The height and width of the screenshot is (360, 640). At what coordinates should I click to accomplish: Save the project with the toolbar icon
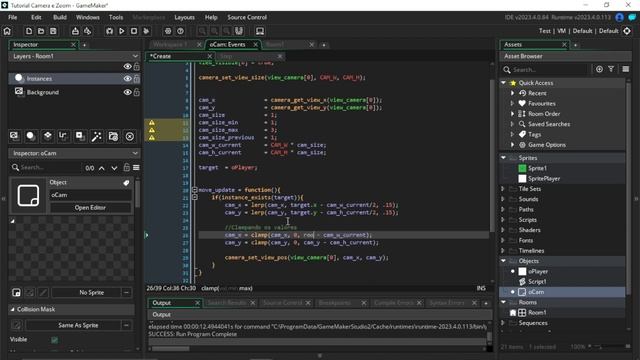pyautogui.click(x=53, y=31)
